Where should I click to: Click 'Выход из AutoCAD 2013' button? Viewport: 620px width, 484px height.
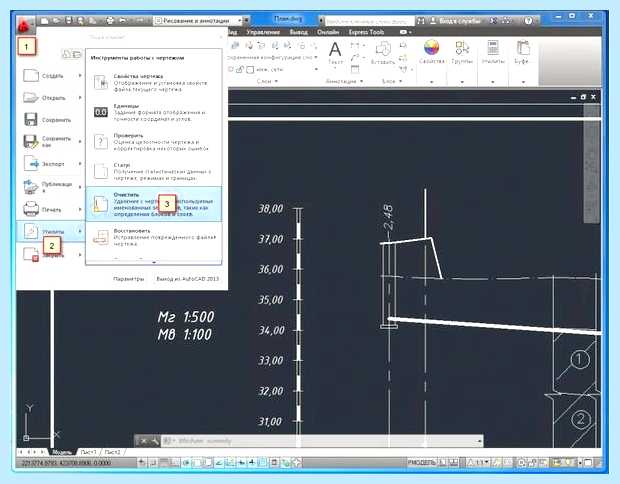[187, 279]
